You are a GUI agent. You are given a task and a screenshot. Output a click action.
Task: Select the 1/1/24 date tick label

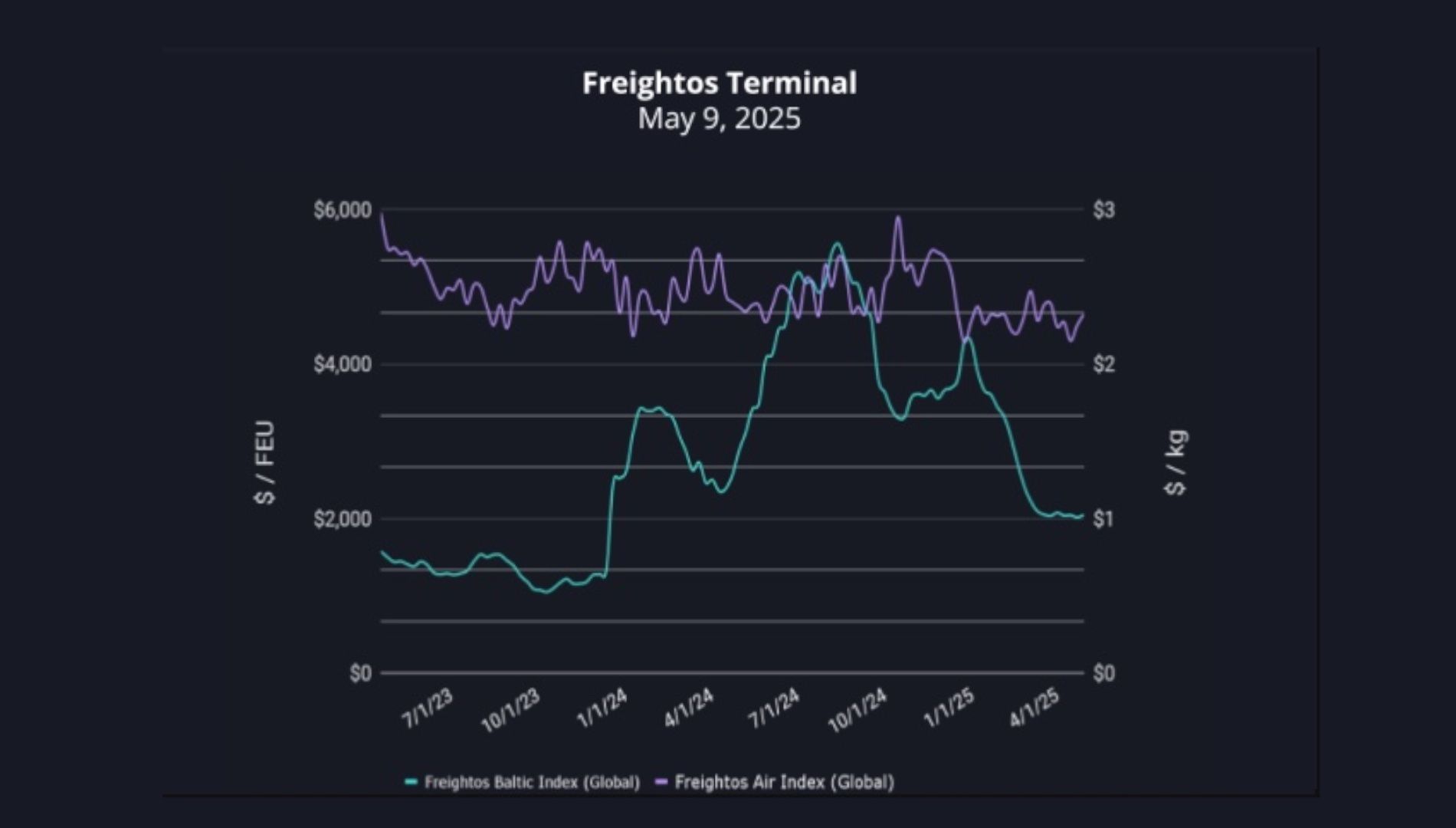(602, 709)
